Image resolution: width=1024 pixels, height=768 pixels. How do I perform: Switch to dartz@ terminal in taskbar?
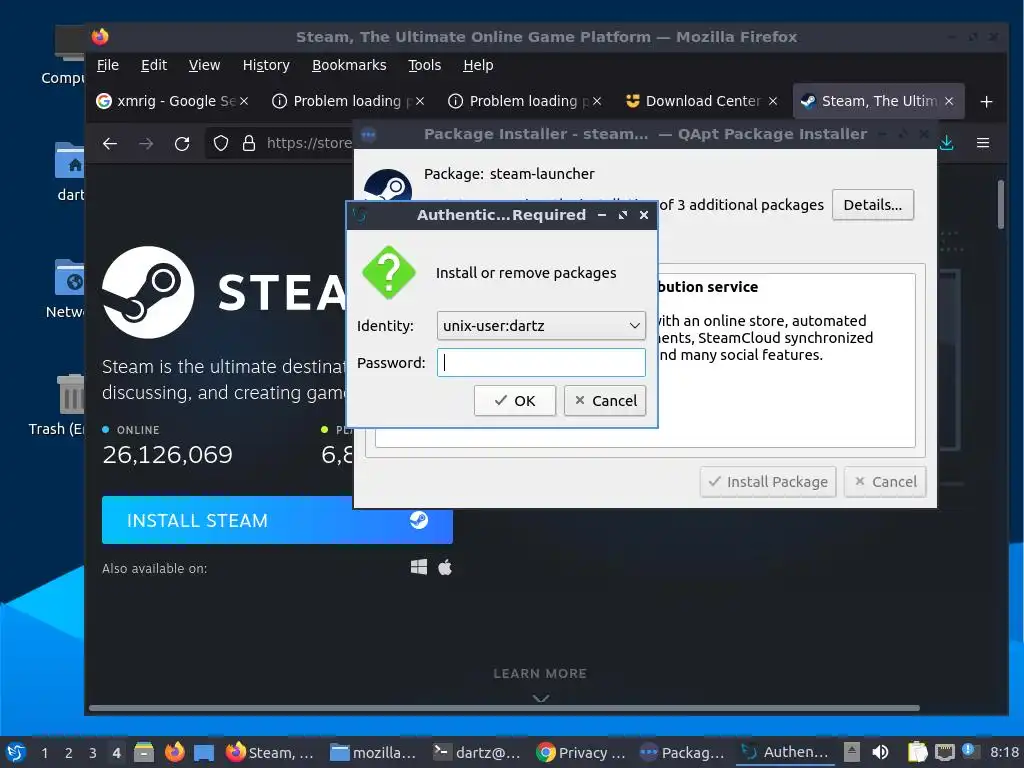(x=477, y=752)
